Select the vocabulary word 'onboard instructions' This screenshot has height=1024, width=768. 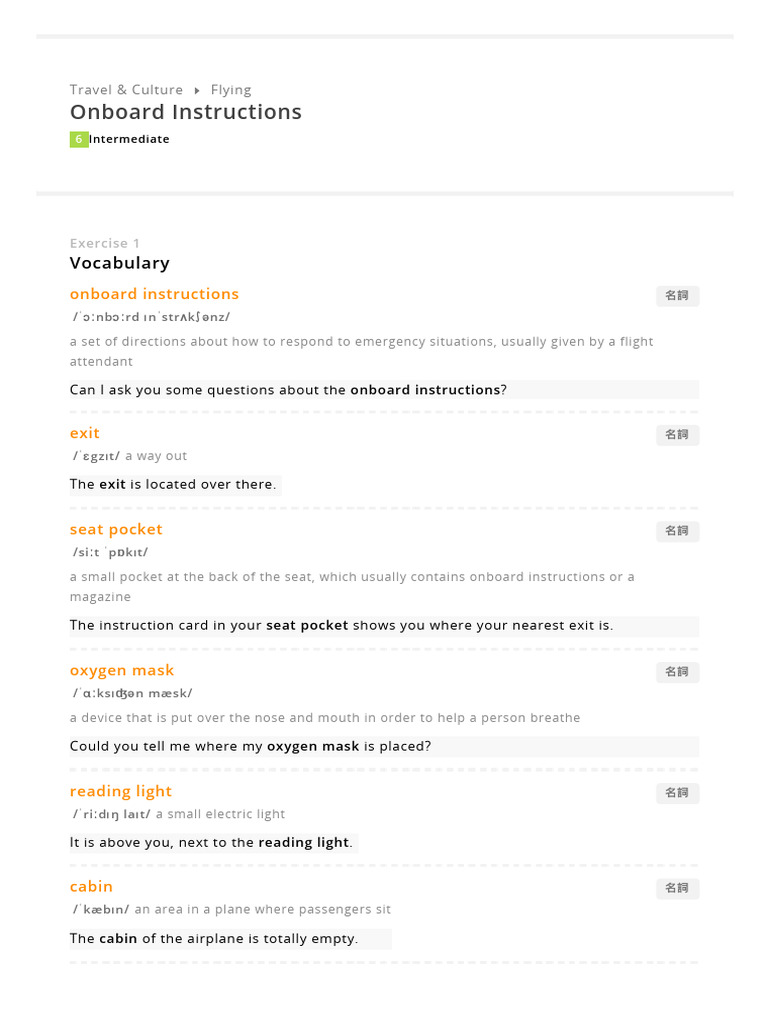[154, 294]
